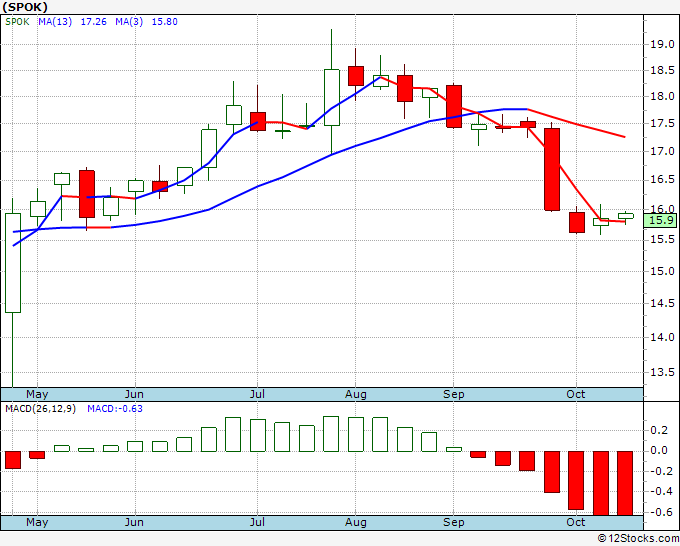The height and width of the screenshot is (546, 680).
Task: Select Sep on the price chart time axis
Action: [x=454, y=394]
